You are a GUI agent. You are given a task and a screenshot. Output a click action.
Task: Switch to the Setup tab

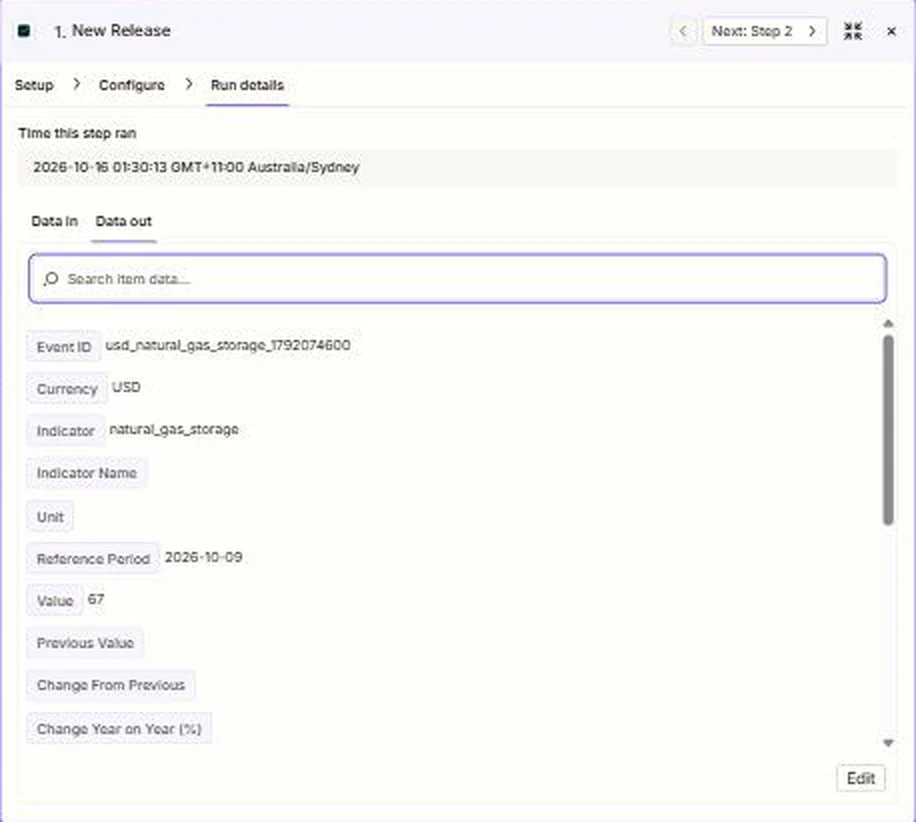coord(34,85)
